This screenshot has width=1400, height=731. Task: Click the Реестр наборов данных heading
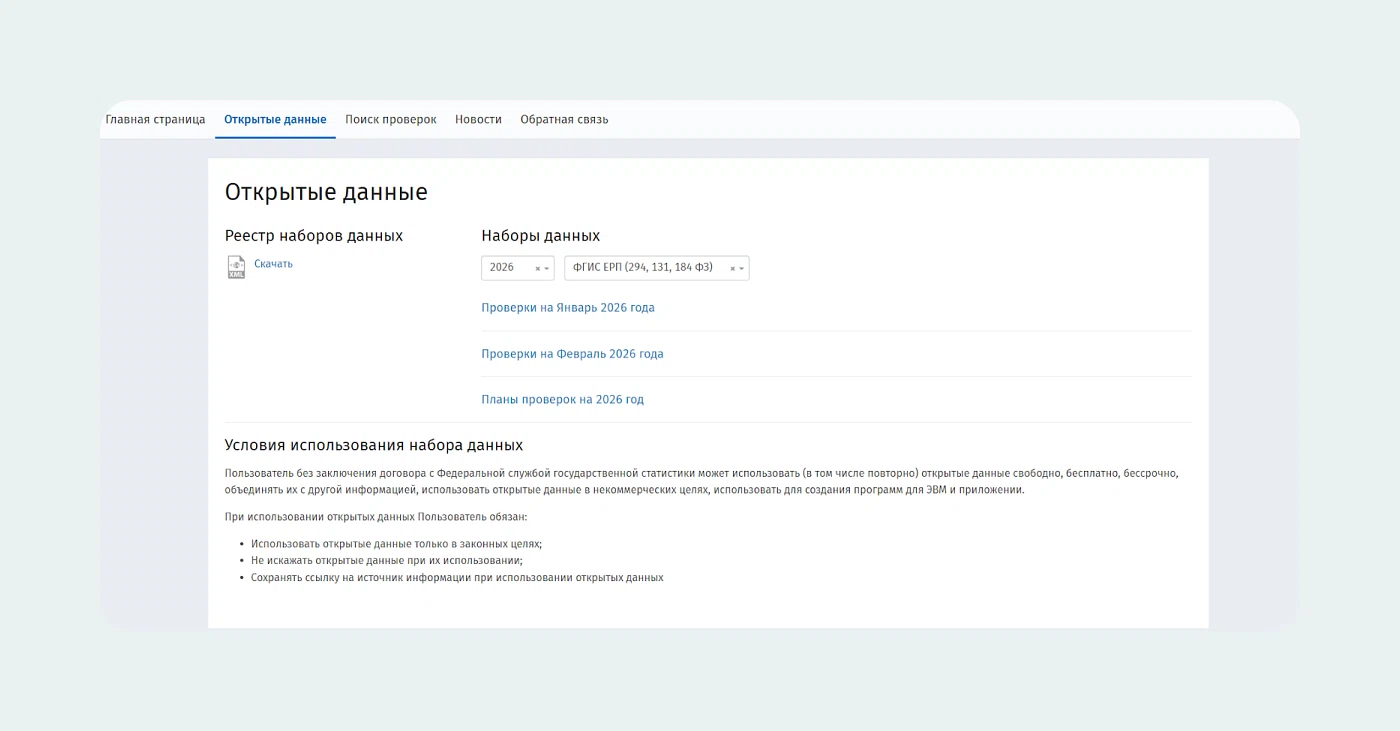click(x=314, y=236)
